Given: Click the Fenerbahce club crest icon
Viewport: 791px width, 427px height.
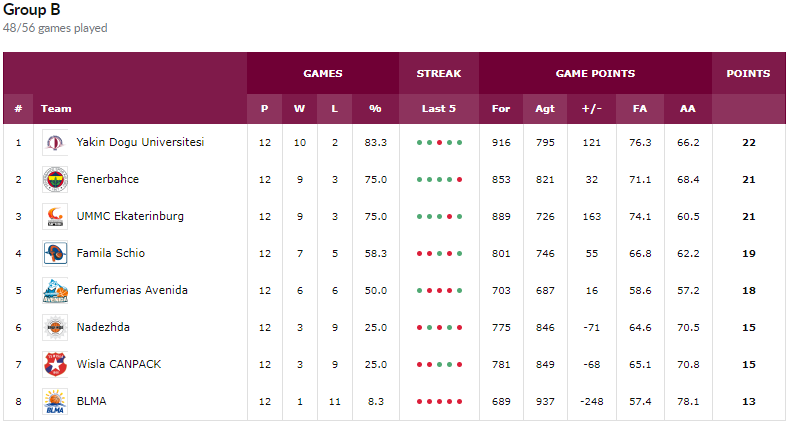Looking at the screenshot, I should pyautogui.click(x=55, y=180).
